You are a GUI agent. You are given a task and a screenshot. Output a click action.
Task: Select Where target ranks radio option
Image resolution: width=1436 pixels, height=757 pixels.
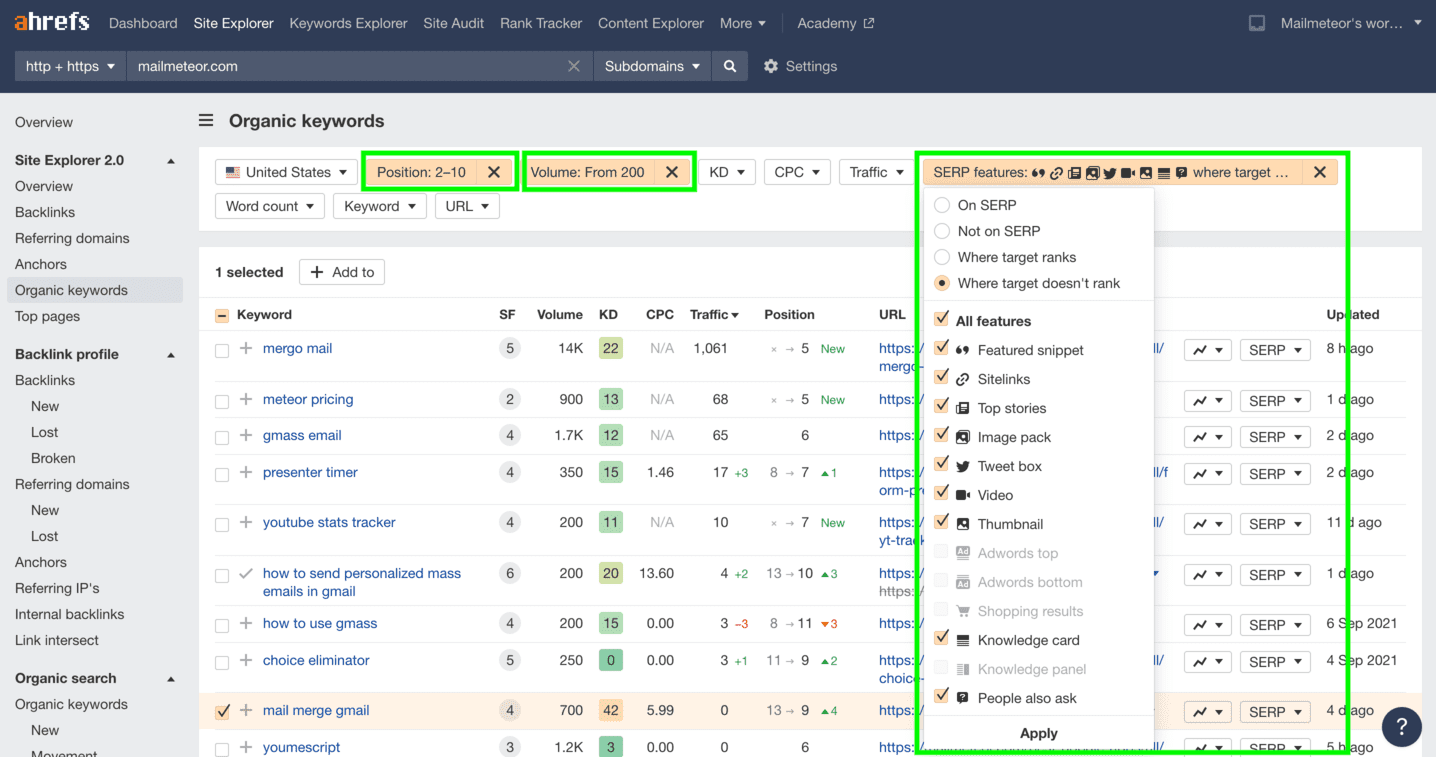pyautogui.click(x=941, y=257)
